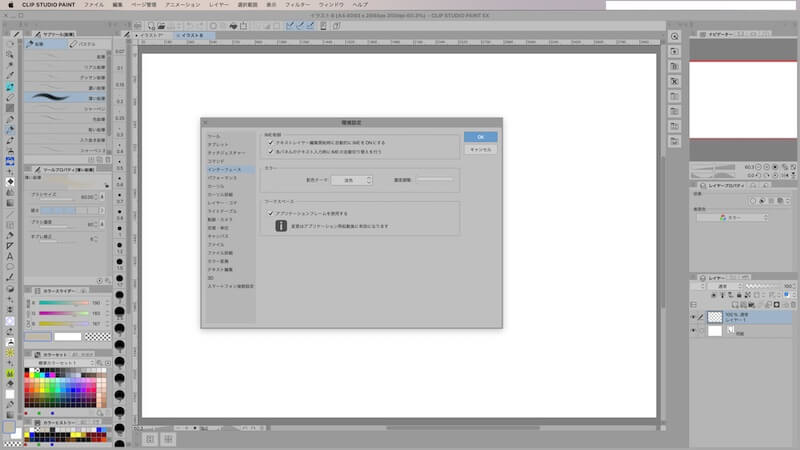800x450 pixels.
Task: Open the color theme dropdown in the dialog
Action: 353,180
